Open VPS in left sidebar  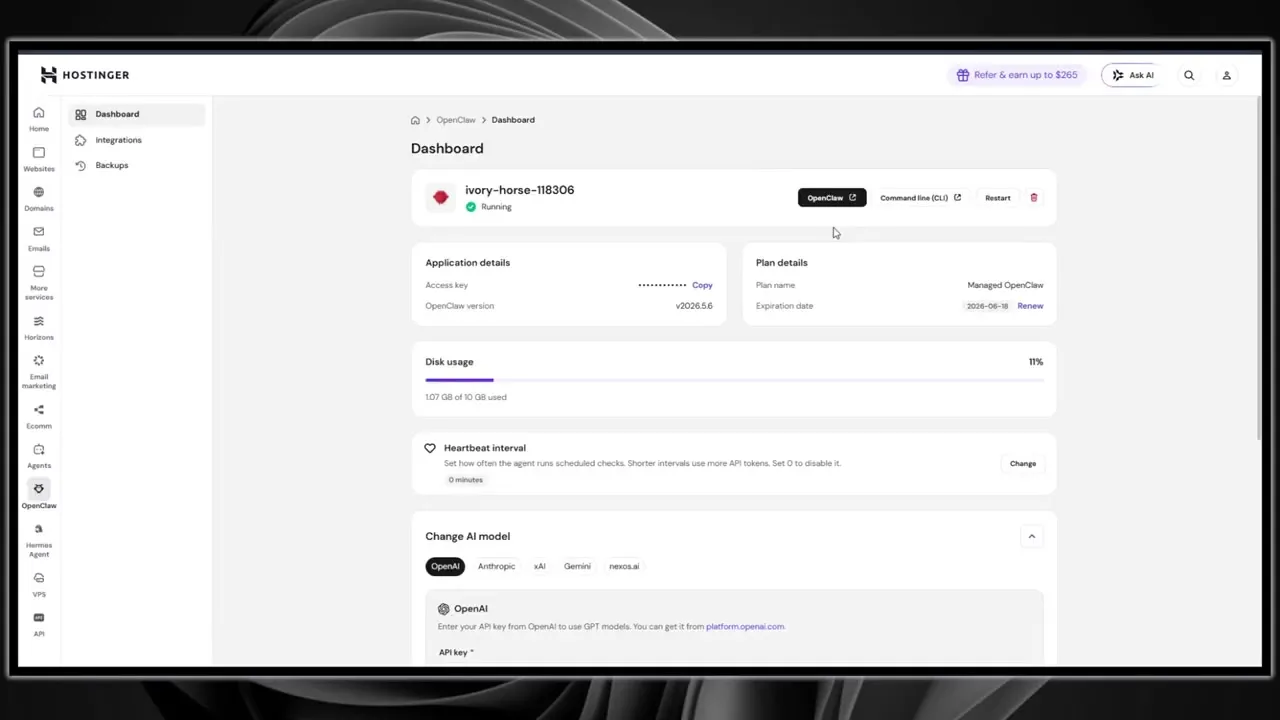tap(39, 584)
